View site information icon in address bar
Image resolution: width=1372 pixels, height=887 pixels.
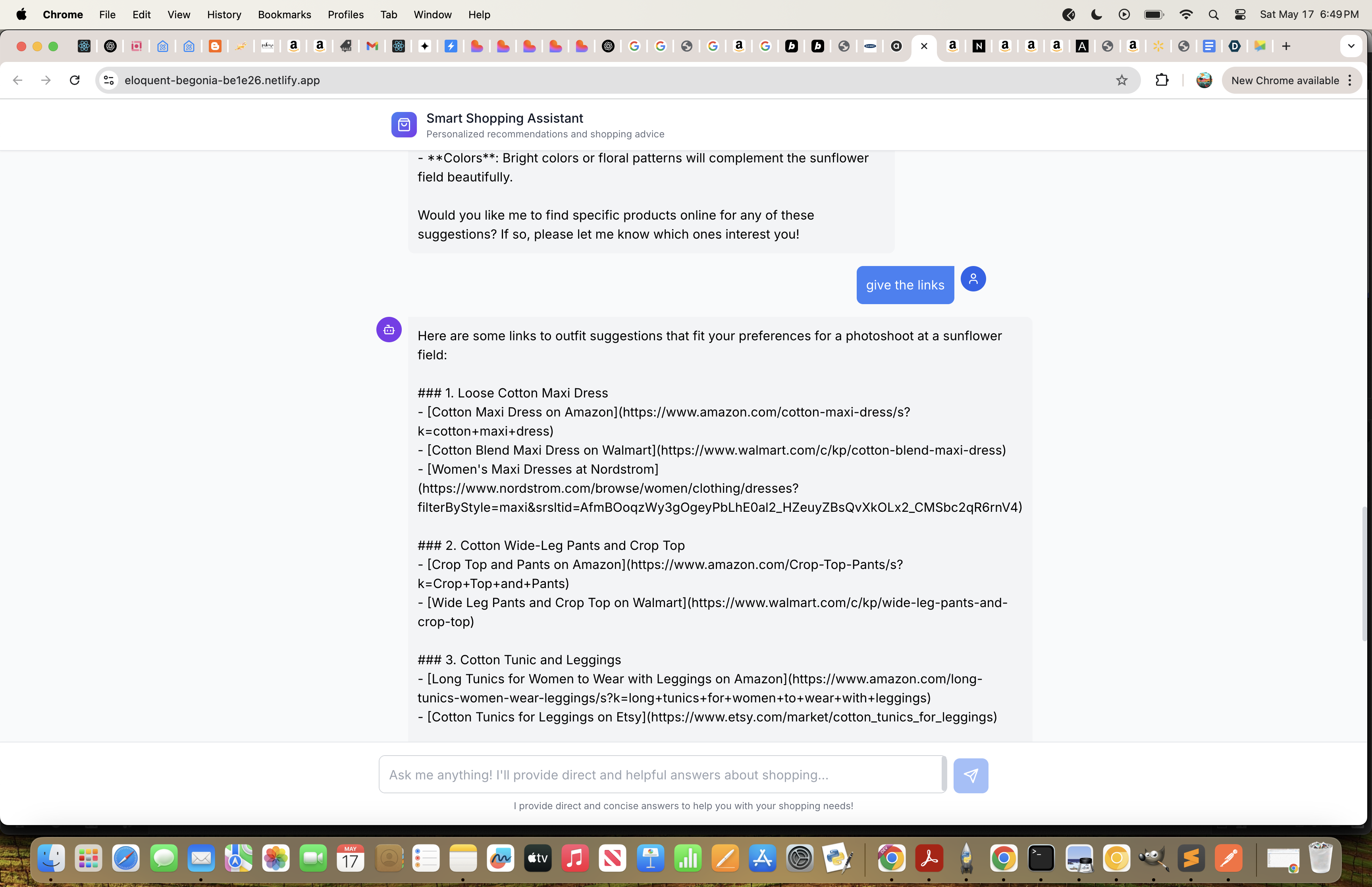click(x=108, y=80)
